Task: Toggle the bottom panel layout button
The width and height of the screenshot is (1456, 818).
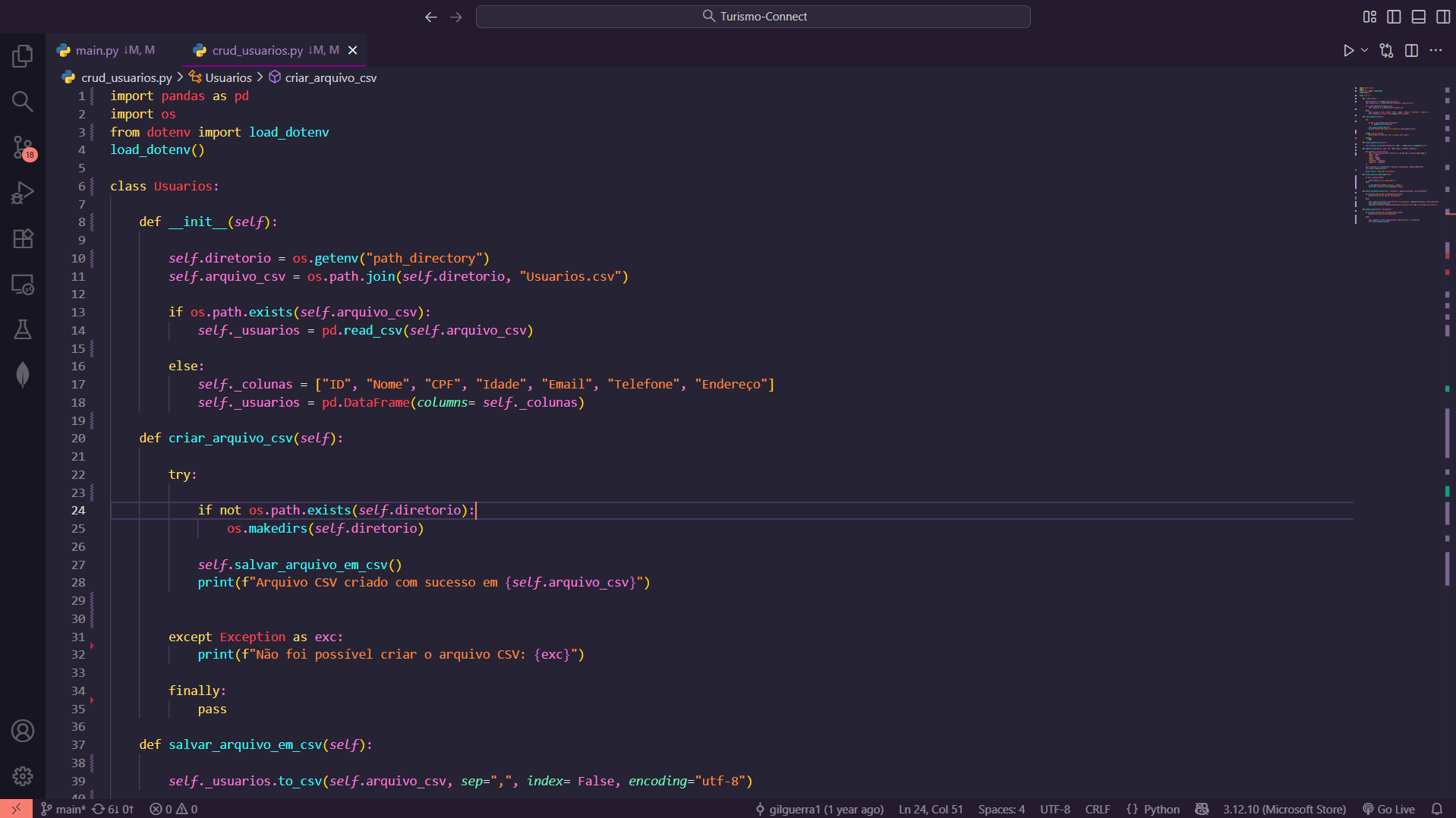Action: coord(1418,17)
